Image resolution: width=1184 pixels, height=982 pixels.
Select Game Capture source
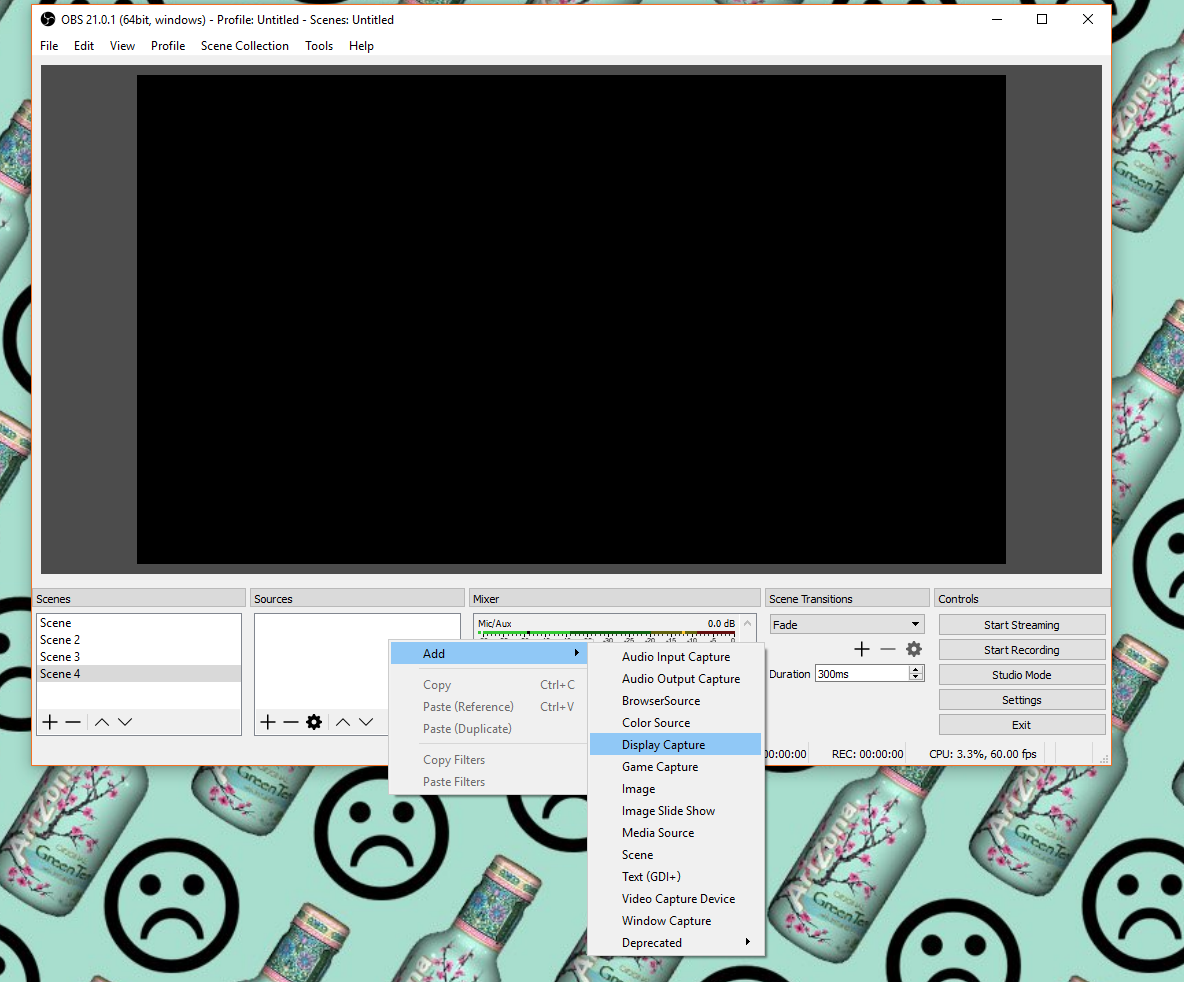click(x=676, y=767)
